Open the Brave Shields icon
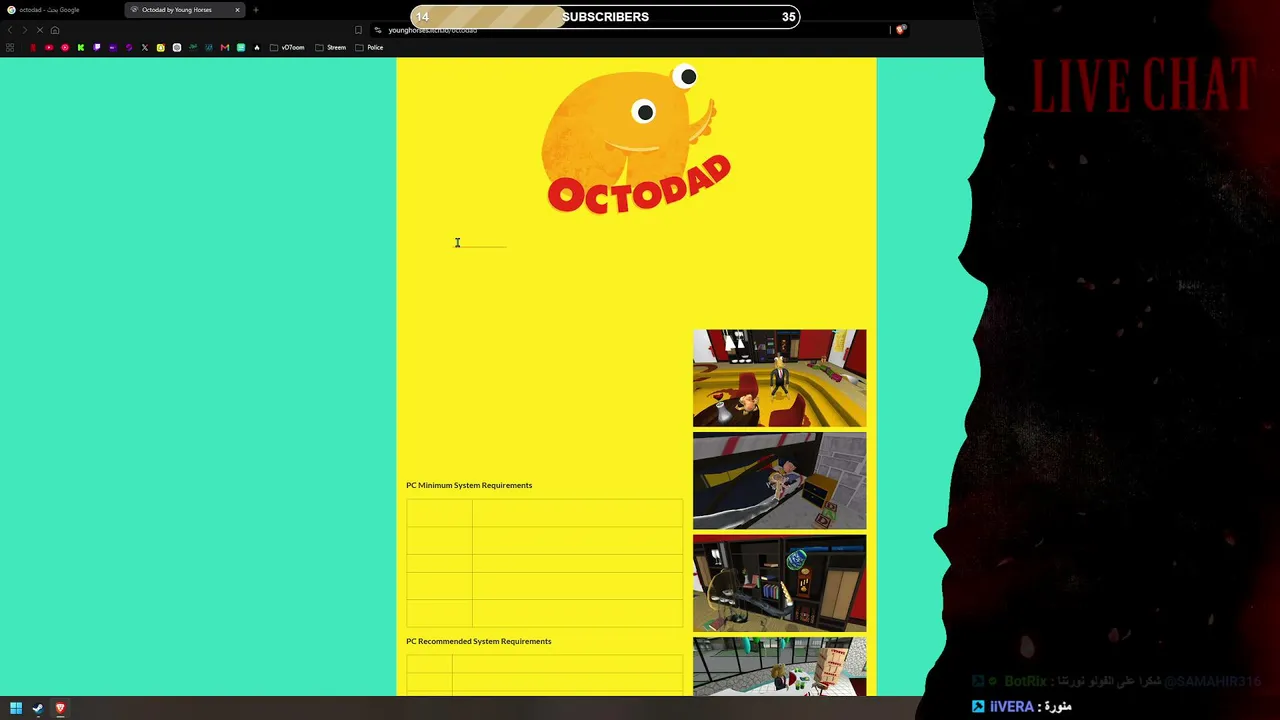This screenshot has height=720, width=1280. (900, 30)
